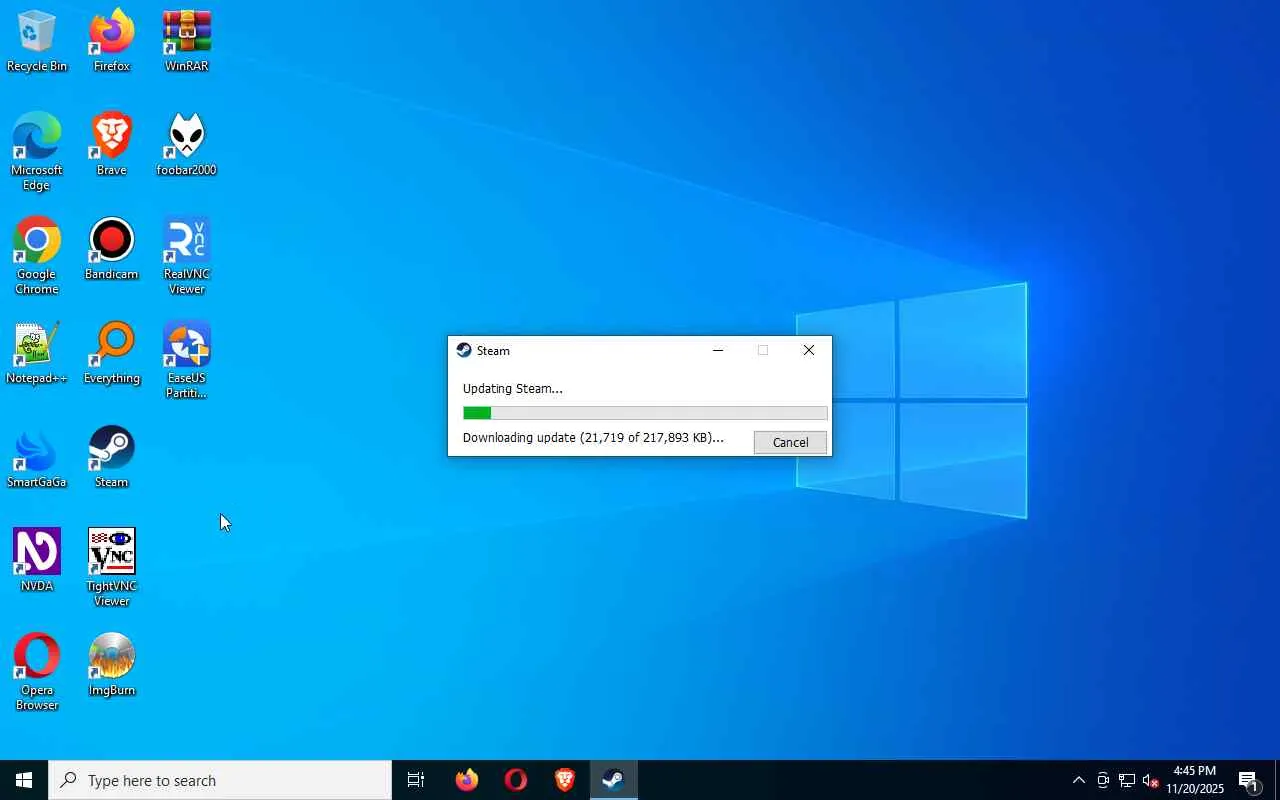Open the Recycle Bin desktop icon

point(37,42)
